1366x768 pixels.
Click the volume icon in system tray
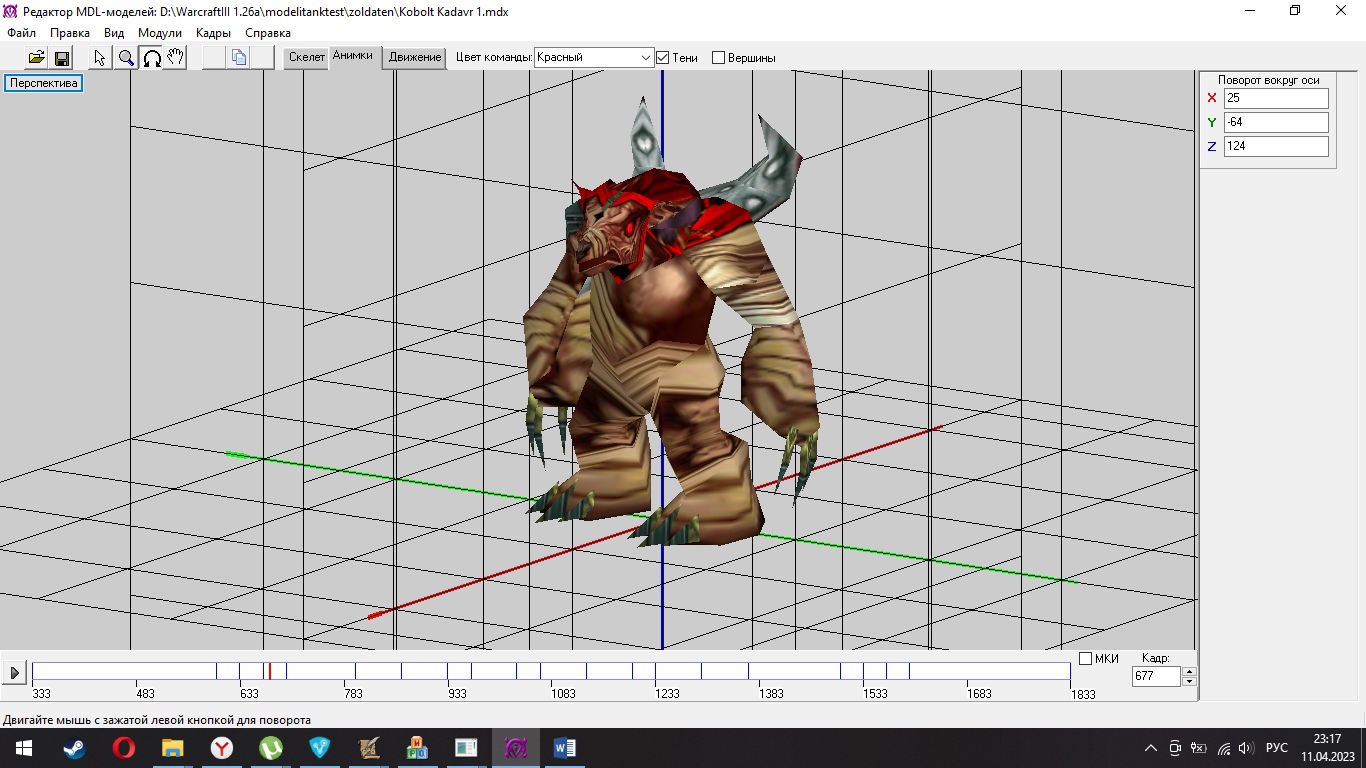coord(1246,748)
